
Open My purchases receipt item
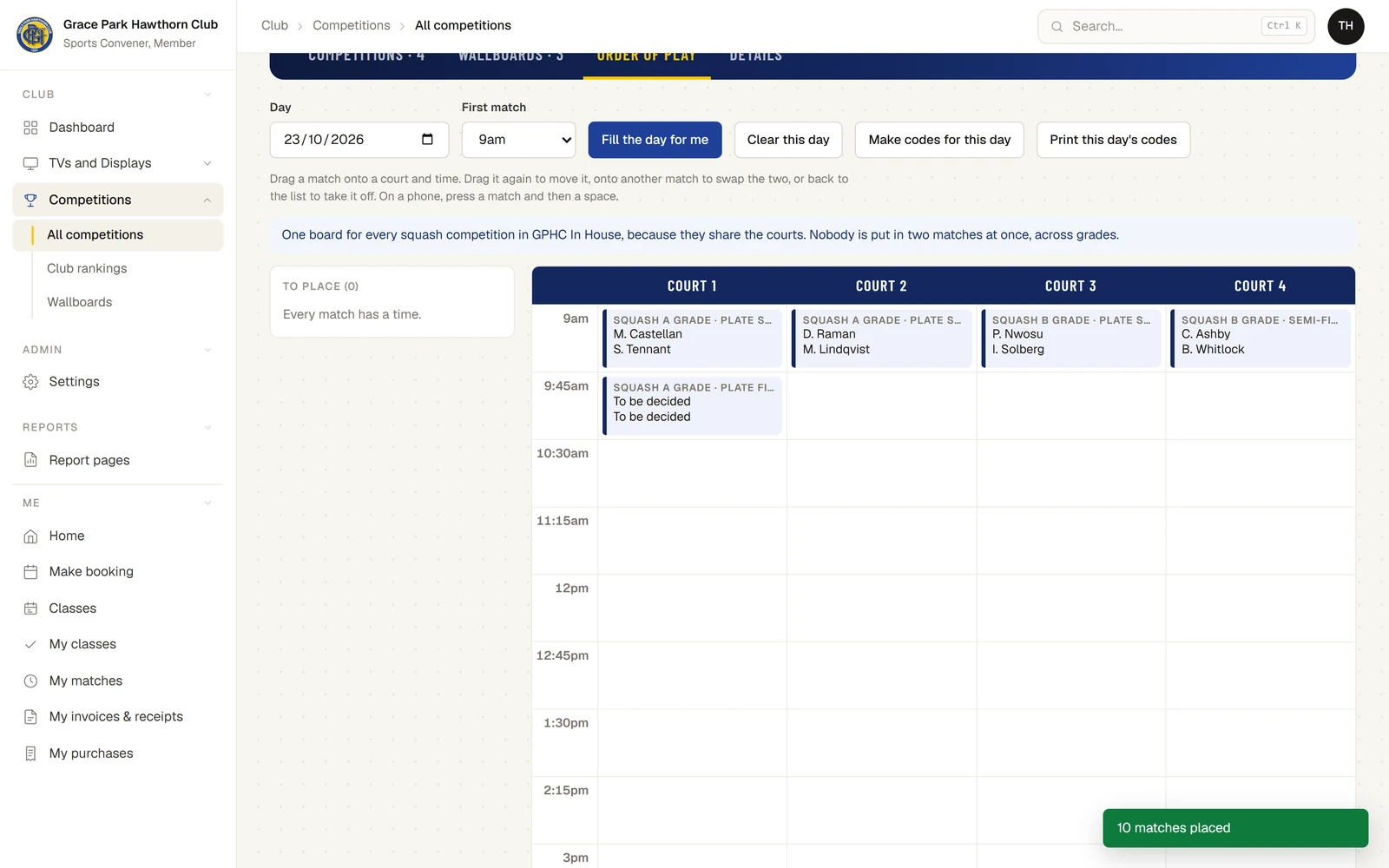tap(117, 753)
